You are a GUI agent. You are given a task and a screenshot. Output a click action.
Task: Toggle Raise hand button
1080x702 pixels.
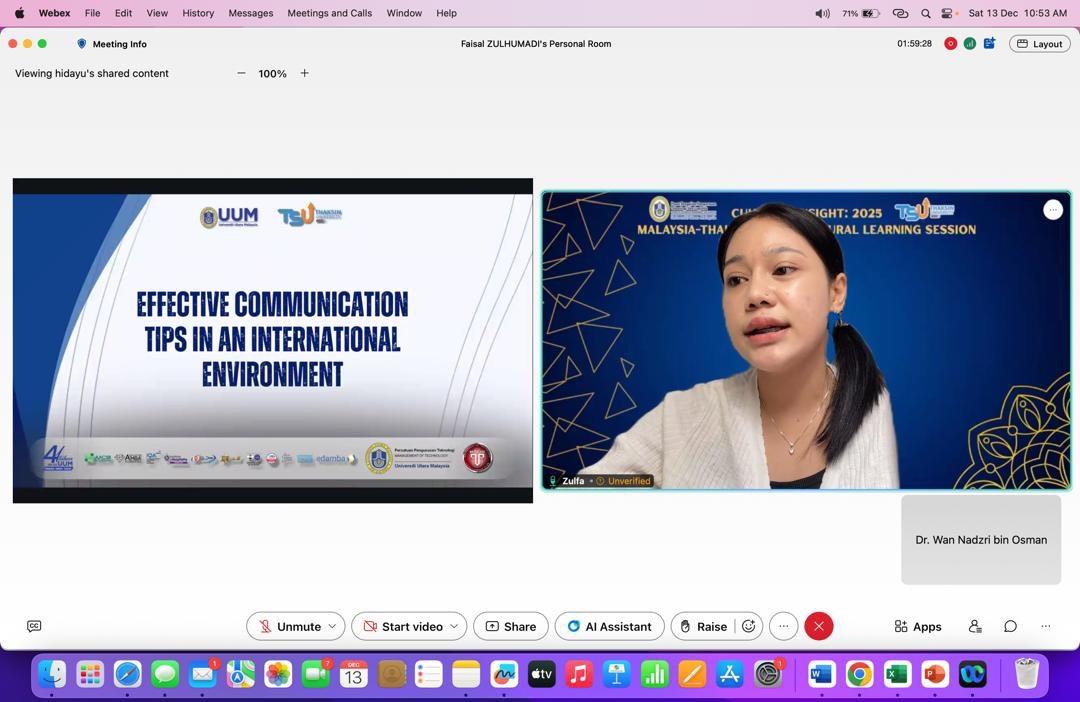coord(703,626)
